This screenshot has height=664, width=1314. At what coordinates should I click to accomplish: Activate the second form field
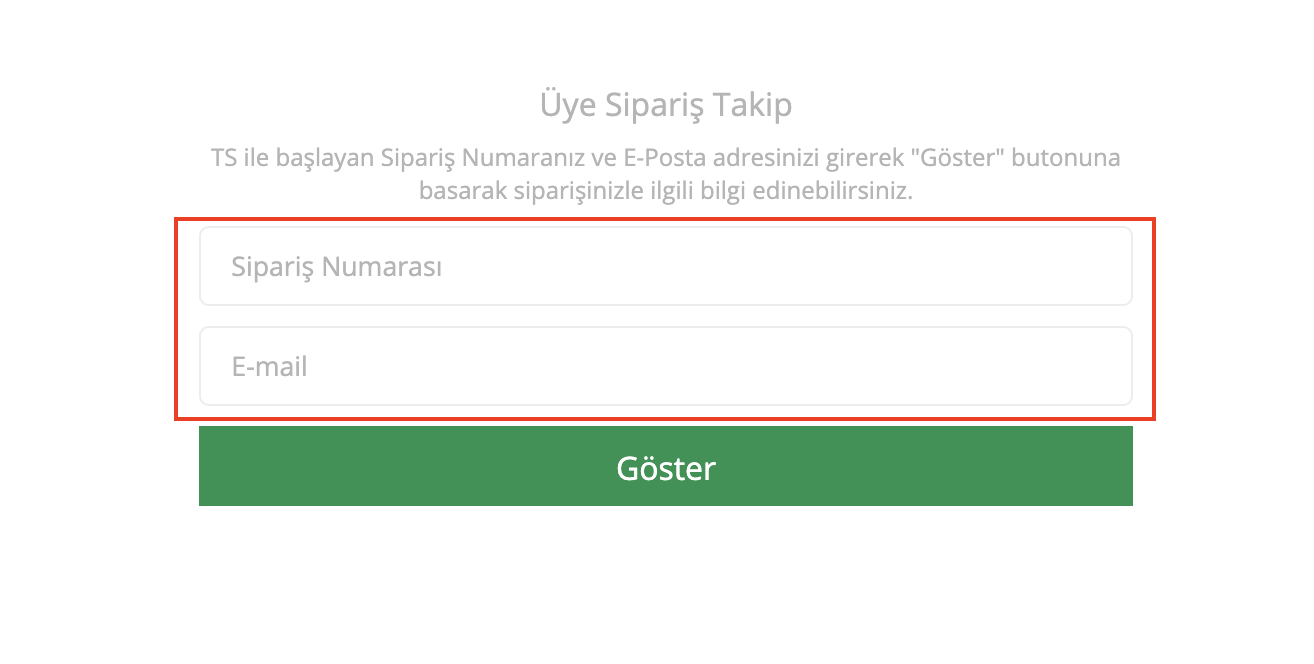pyautogui.click(x=665, y=367)
